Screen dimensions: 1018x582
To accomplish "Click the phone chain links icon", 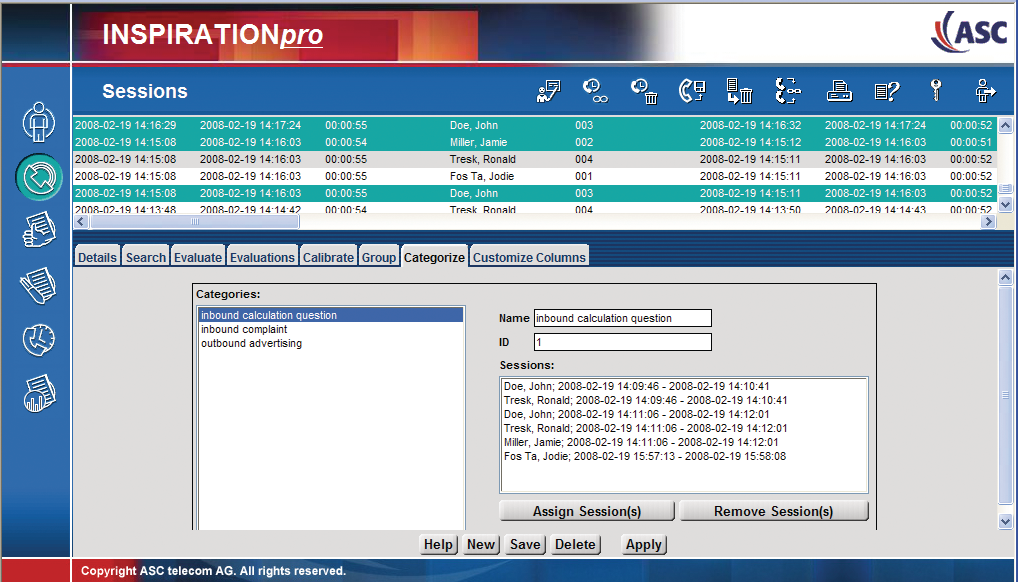I will pos(787,90).
